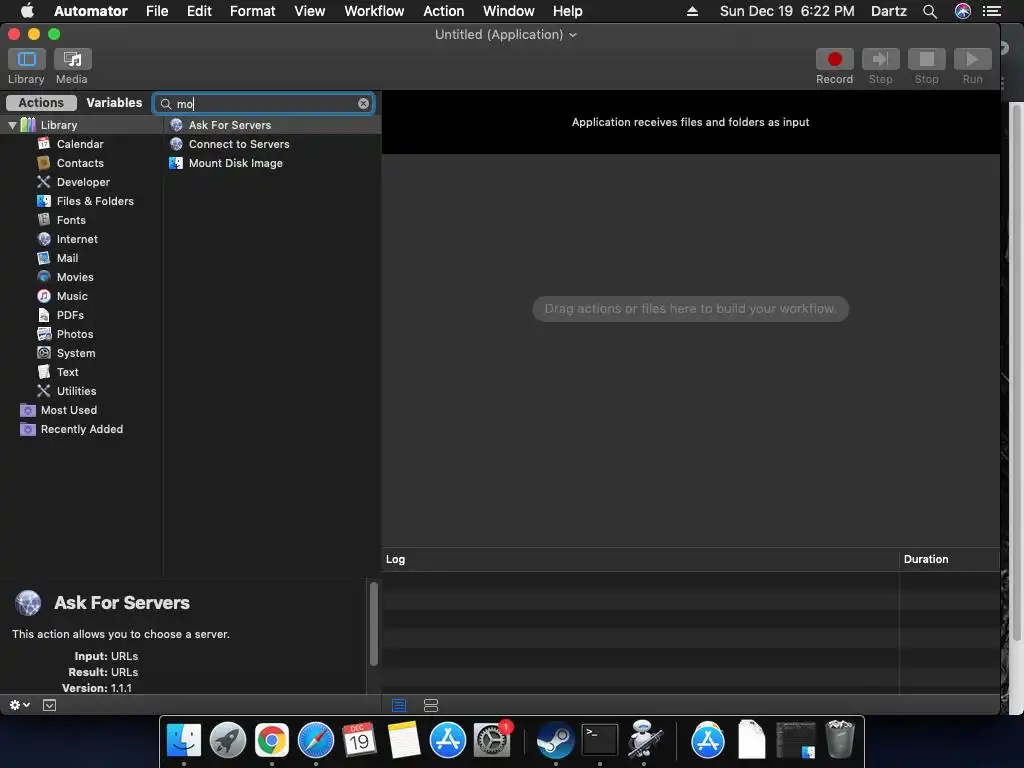Select the Contacts category
This screenshot has width=1024, height=768.
pos(81,163)
